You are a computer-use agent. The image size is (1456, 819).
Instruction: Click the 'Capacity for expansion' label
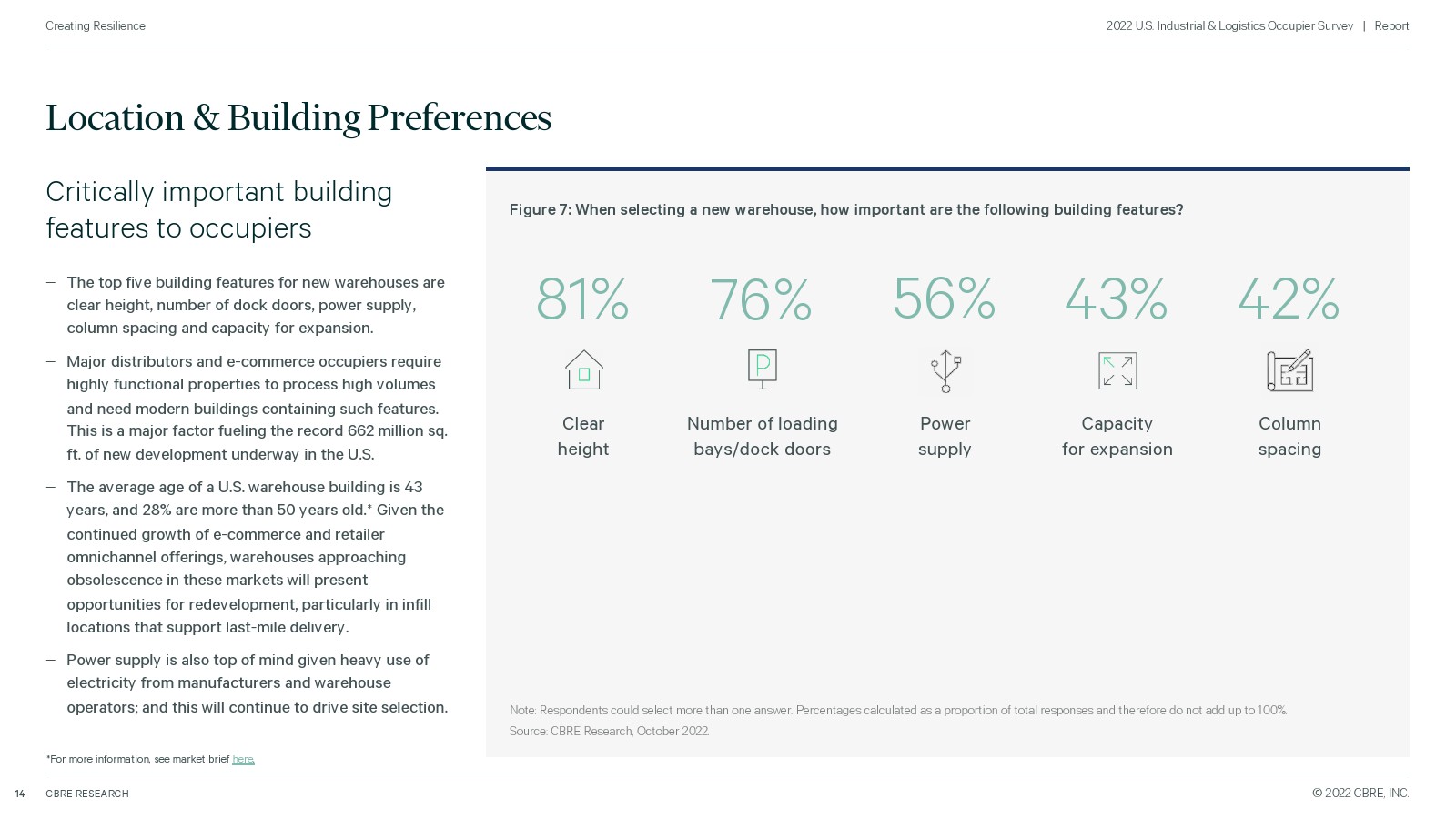coord(1117,436)
